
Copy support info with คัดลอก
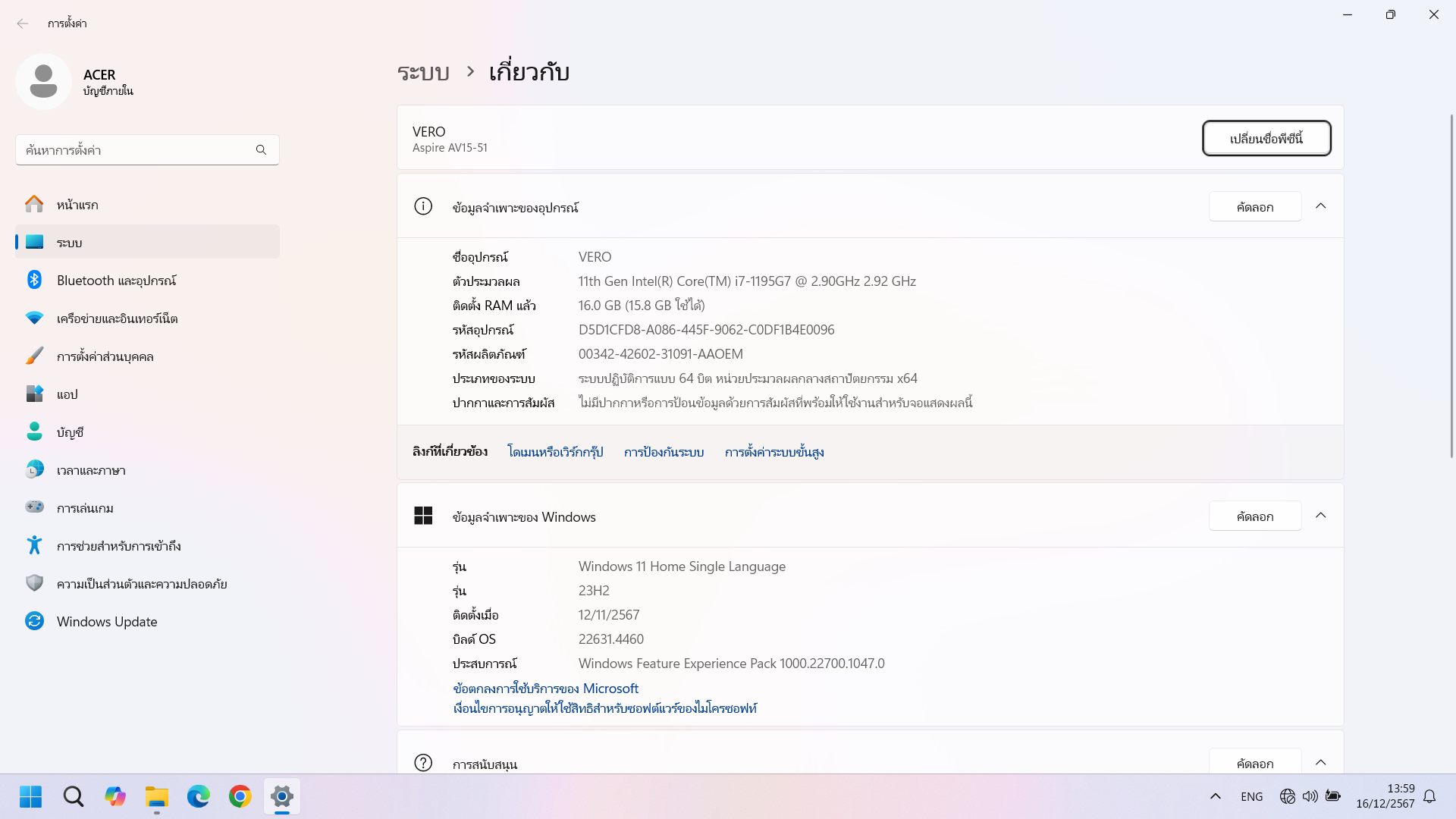click(1255, 762)
